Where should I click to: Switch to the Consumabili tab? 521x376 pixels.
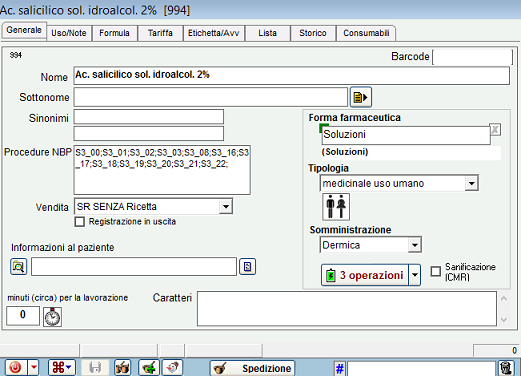point(366,33)
